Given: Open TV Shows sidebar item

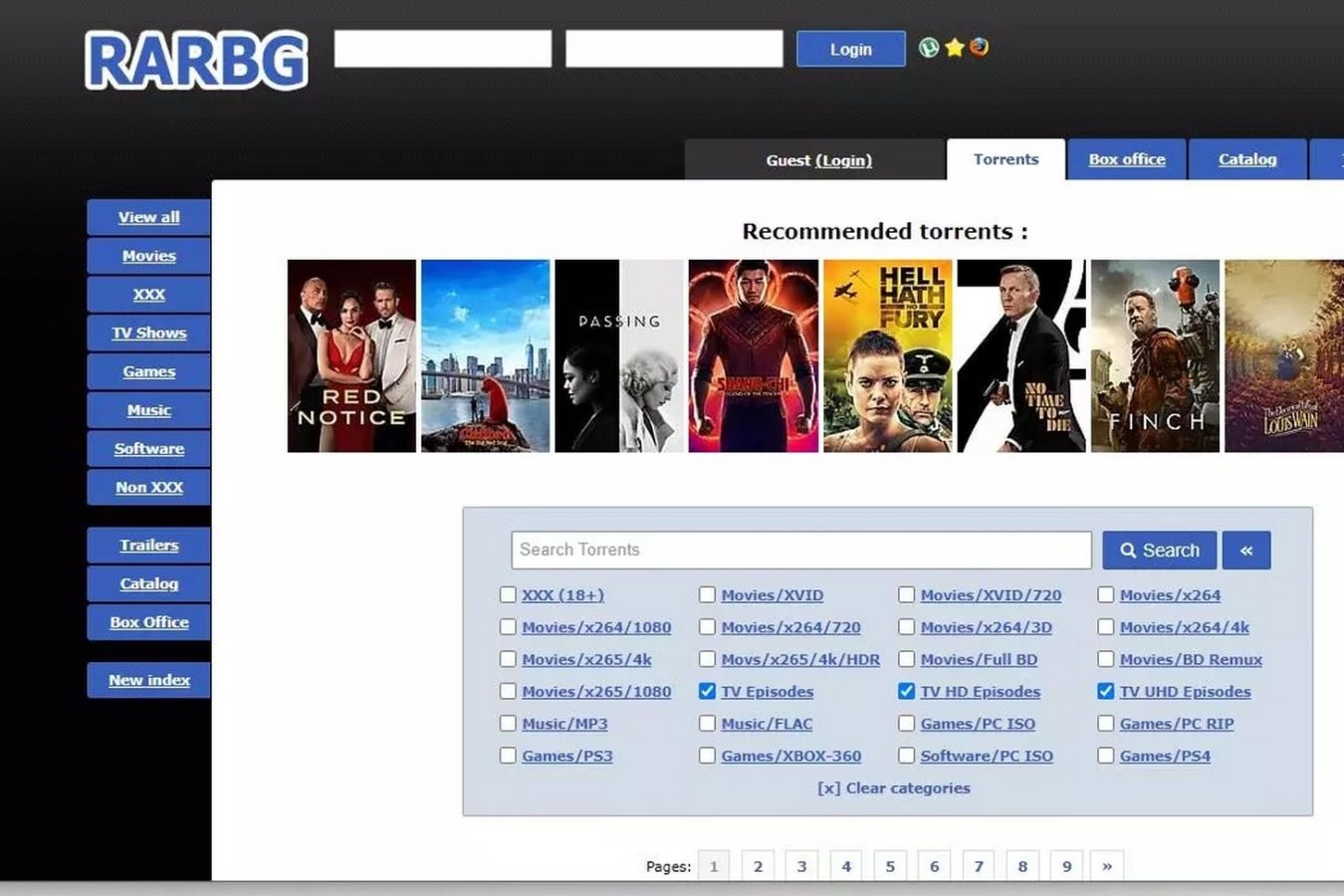Looking at the screenshot, I should click(149, 333).
